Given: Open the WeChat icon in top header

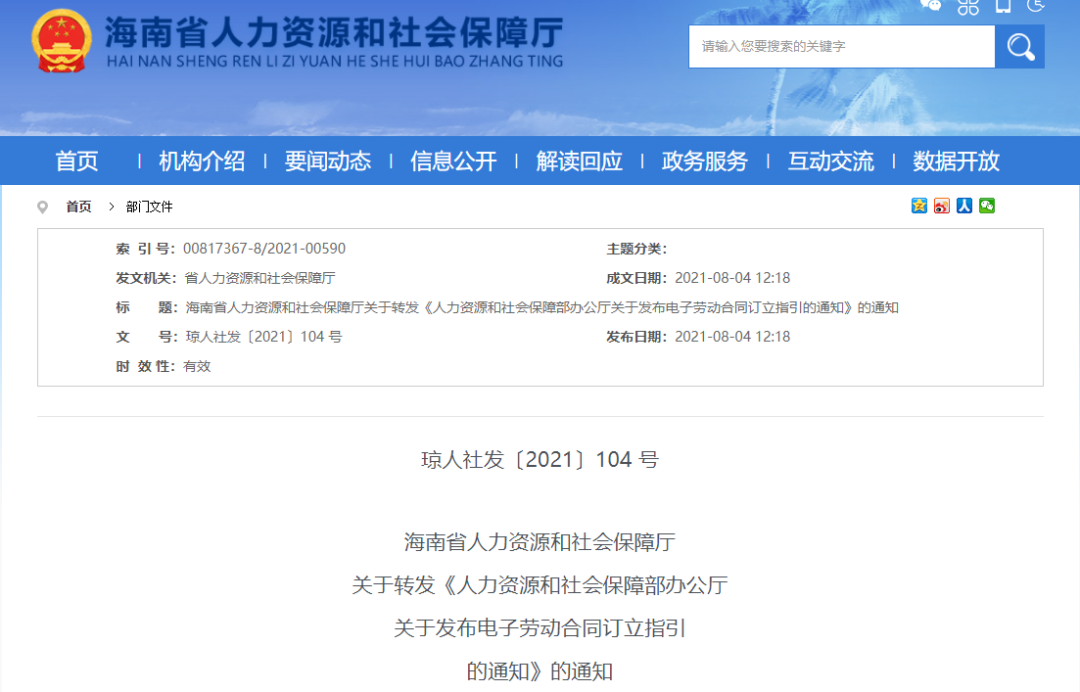Looking at the screenshot, I should [931, 5].
